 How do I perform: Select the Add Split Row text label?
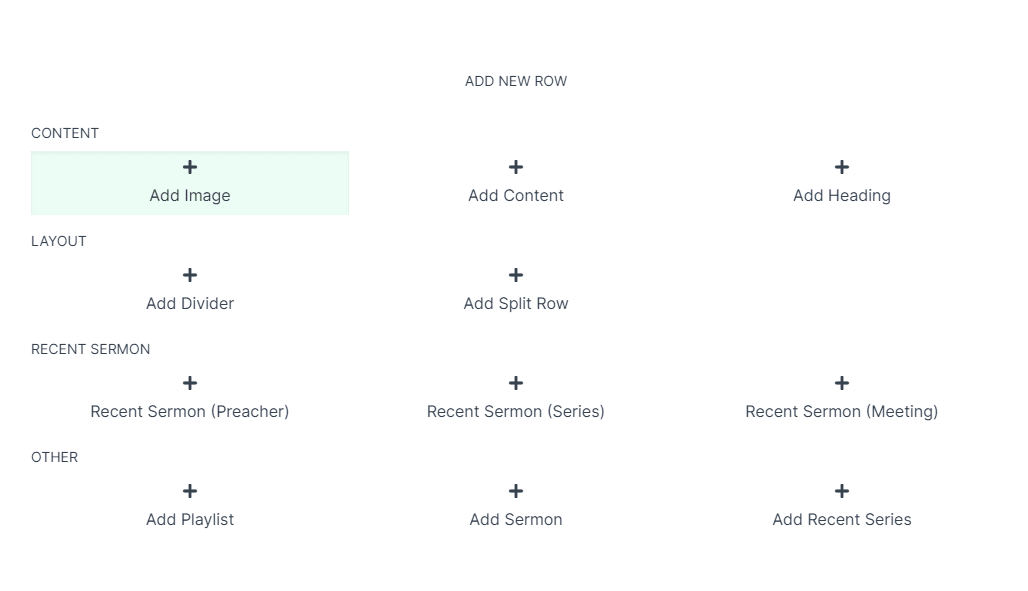(516, 304)
